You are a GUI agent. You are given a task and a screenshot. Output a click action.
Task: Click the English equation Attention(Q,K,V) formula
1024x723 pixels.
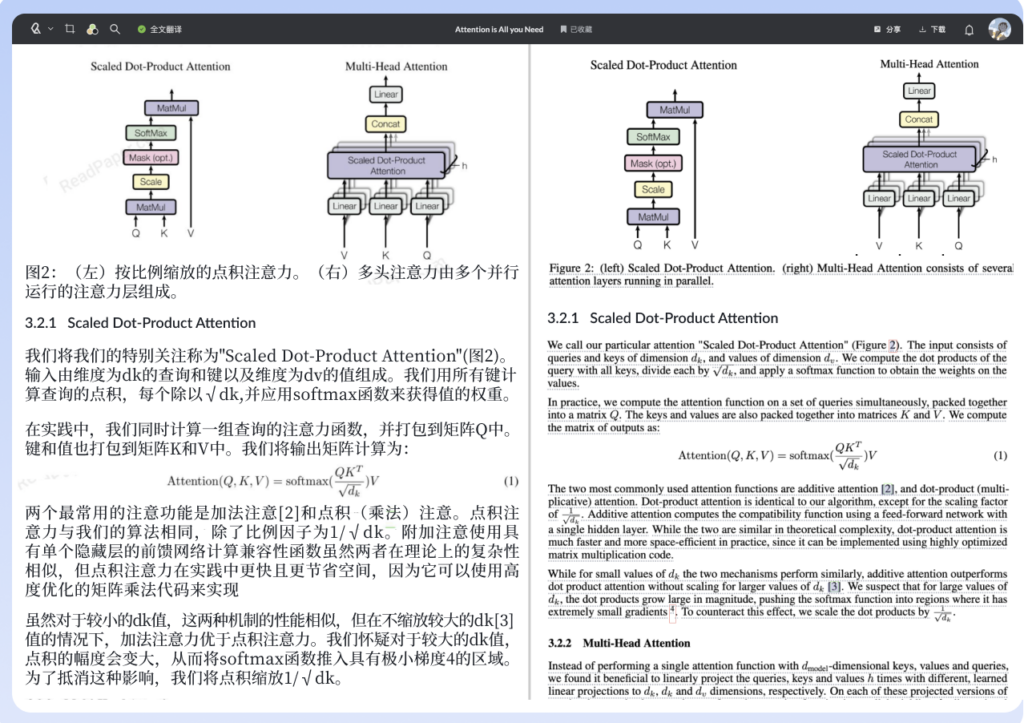(777, 456)
